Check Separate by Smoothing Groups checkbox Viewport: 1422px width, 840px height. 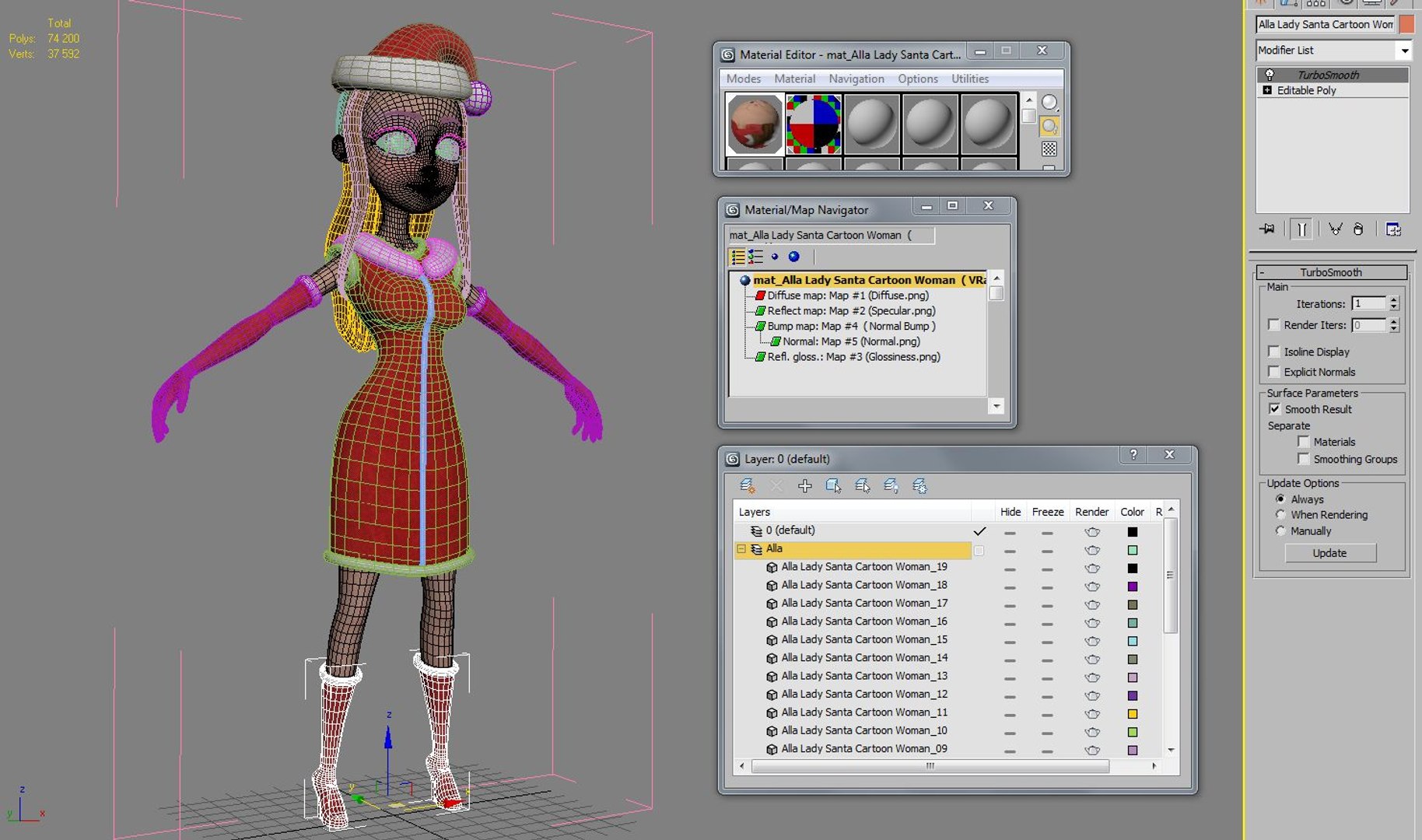[1303, 459]
